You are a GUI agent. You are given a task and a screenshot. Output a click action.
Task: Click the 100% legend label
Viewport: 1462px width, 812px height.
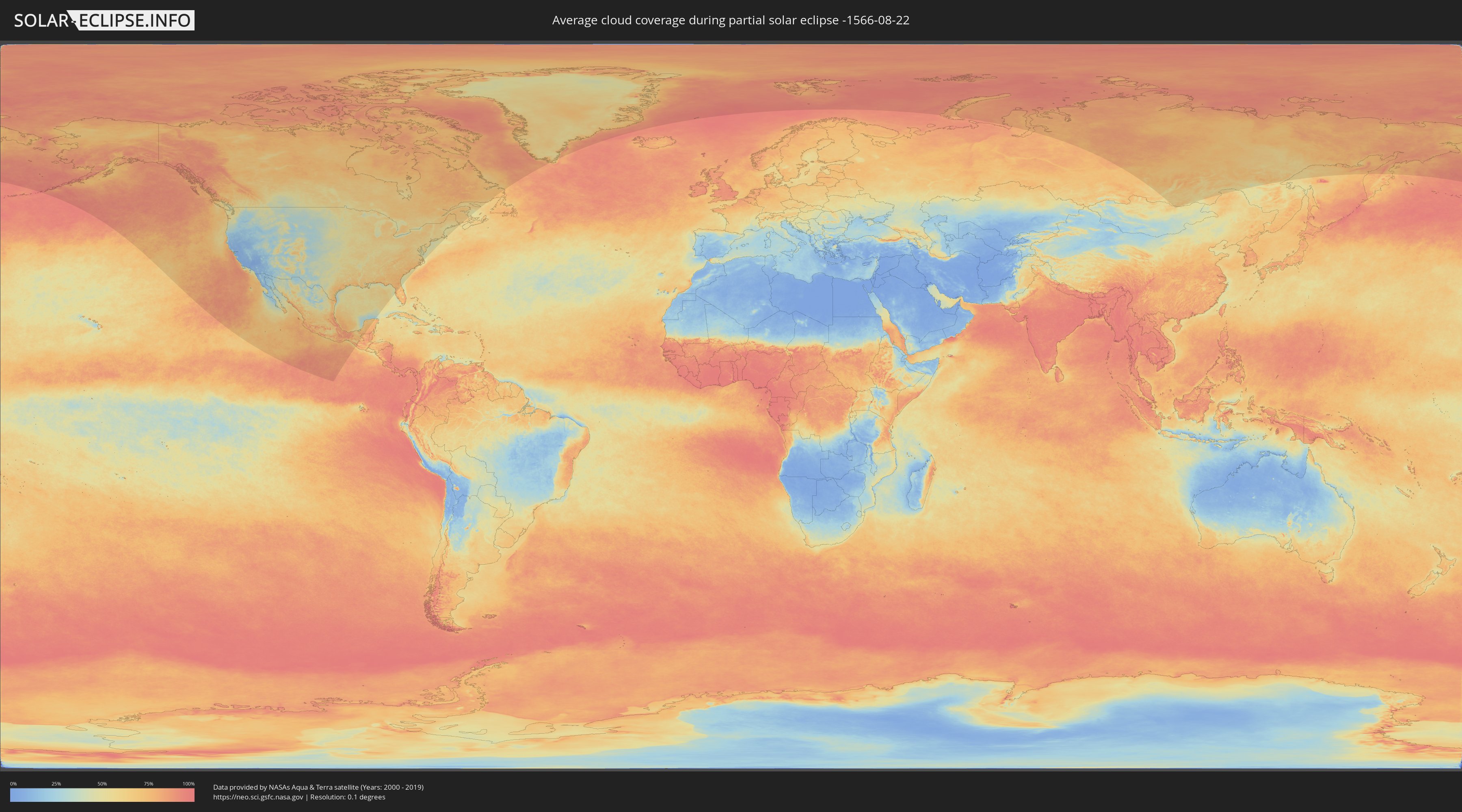pos(188,784)
